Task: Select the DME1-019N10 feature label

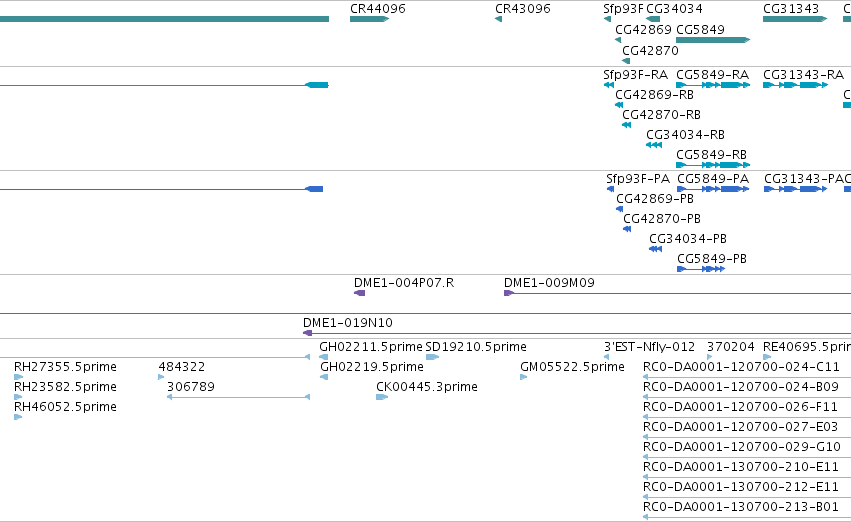Action: tap(348, 323)
